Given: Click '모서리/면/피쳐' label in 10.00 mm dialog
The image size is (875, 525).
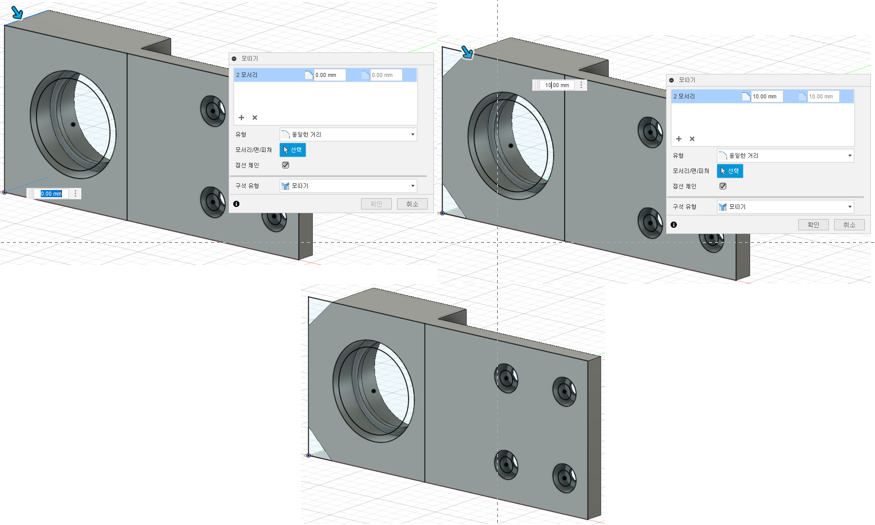Looking at the screenshot, I should (691, 171).
